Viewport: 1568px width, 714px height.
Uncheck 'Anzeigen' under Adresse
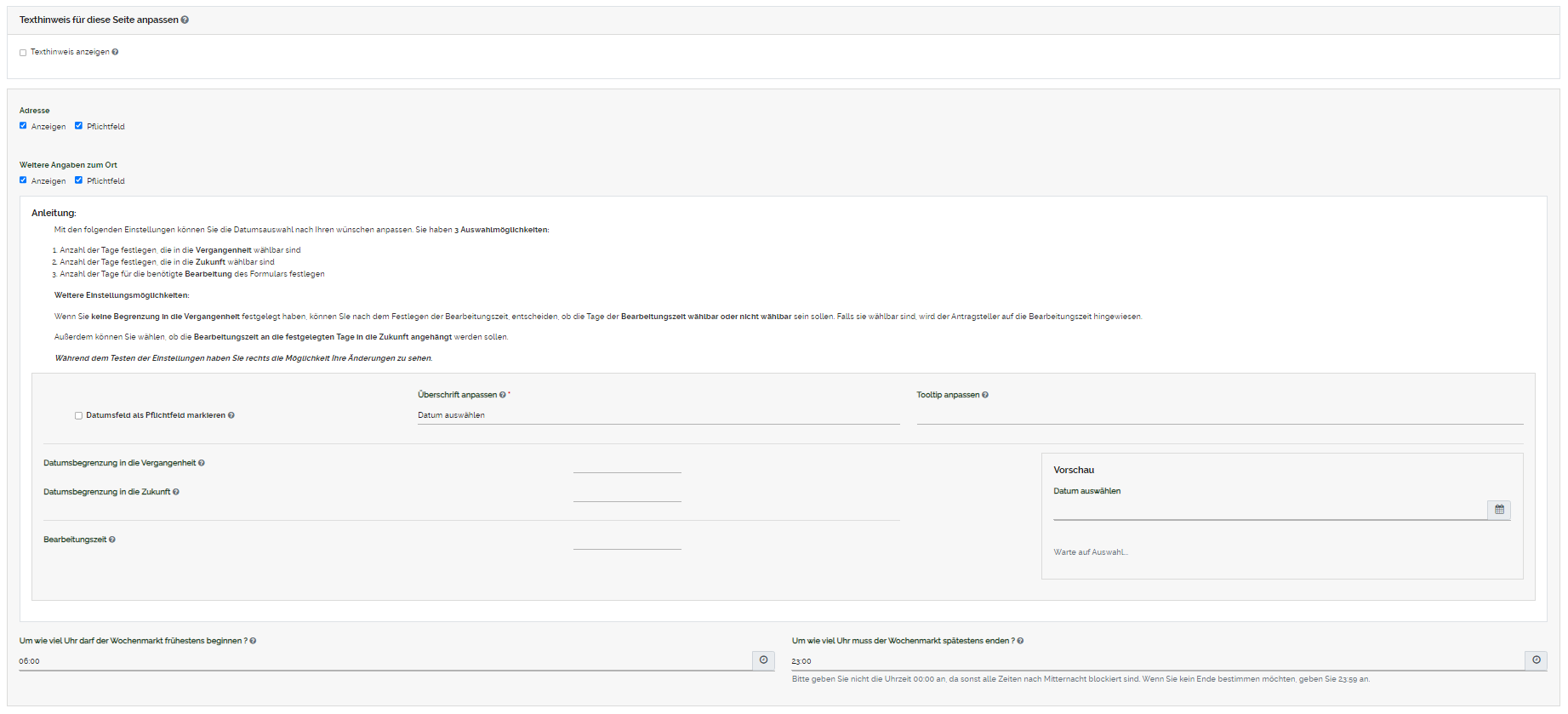pos(23,126)
